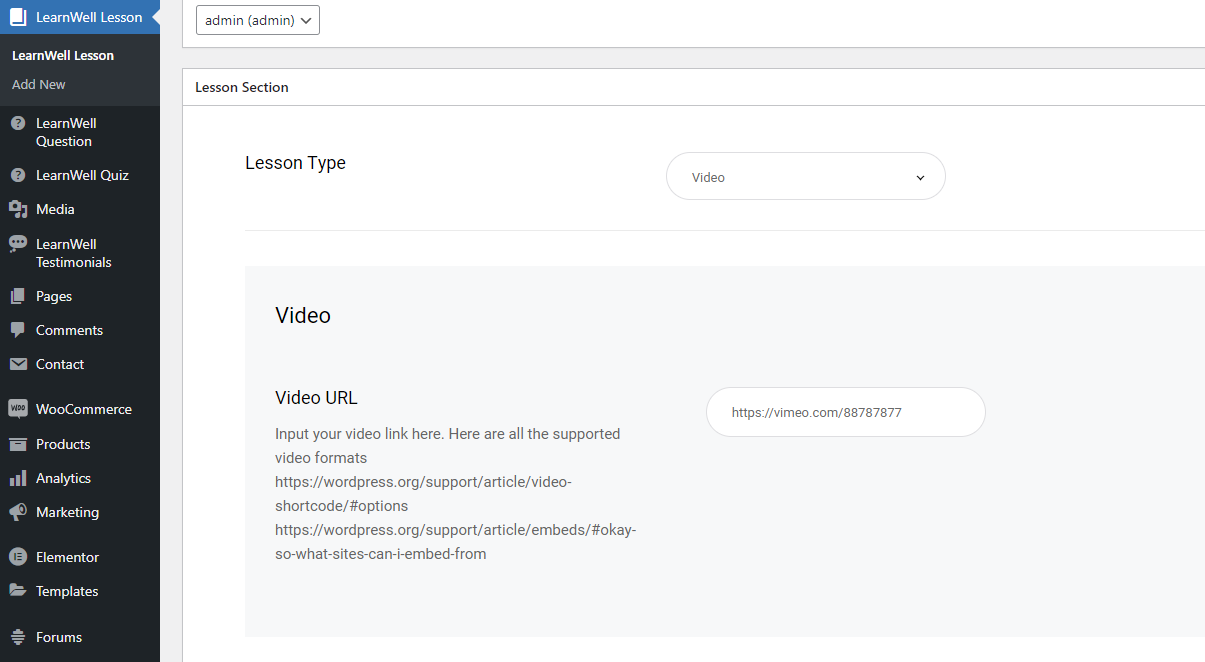Open the Elementor menu label
Viewport: 1205px width, 662px height.
(67, 557)
